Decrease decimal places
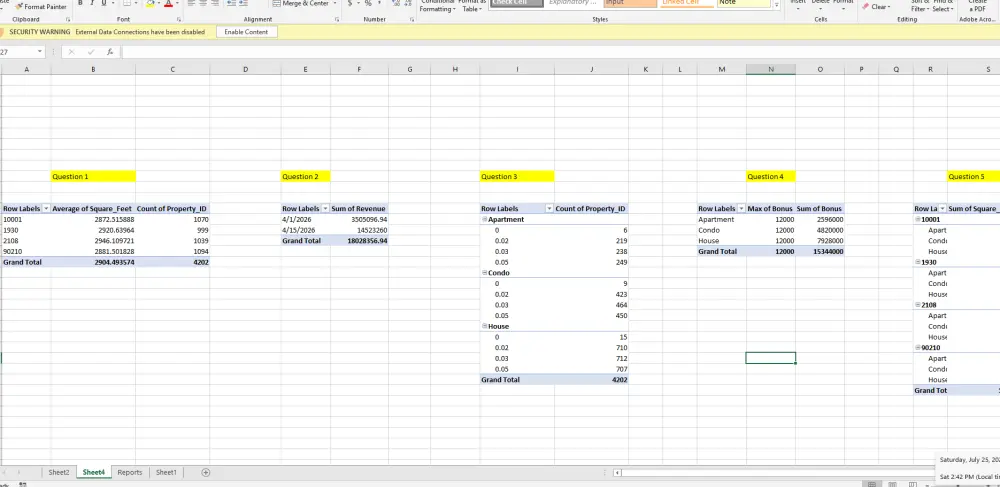Screen dimensions: 1000x487 coord(408,3)
